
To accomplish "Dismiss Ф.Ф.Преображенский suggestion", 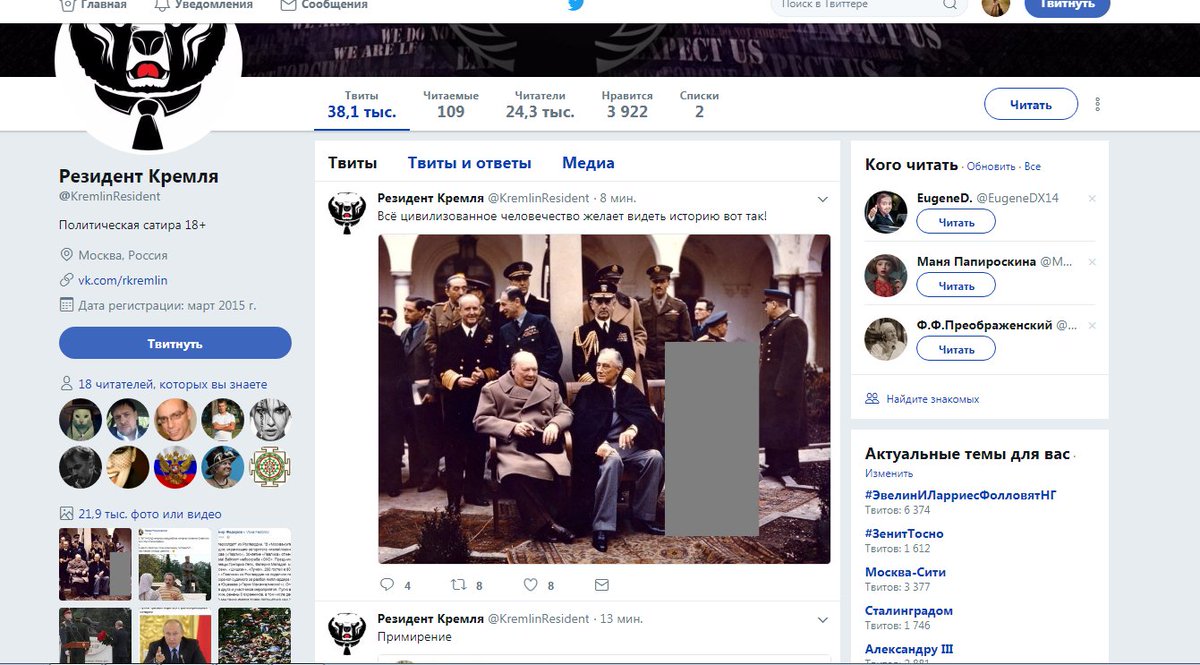I will pos(1092,326).
